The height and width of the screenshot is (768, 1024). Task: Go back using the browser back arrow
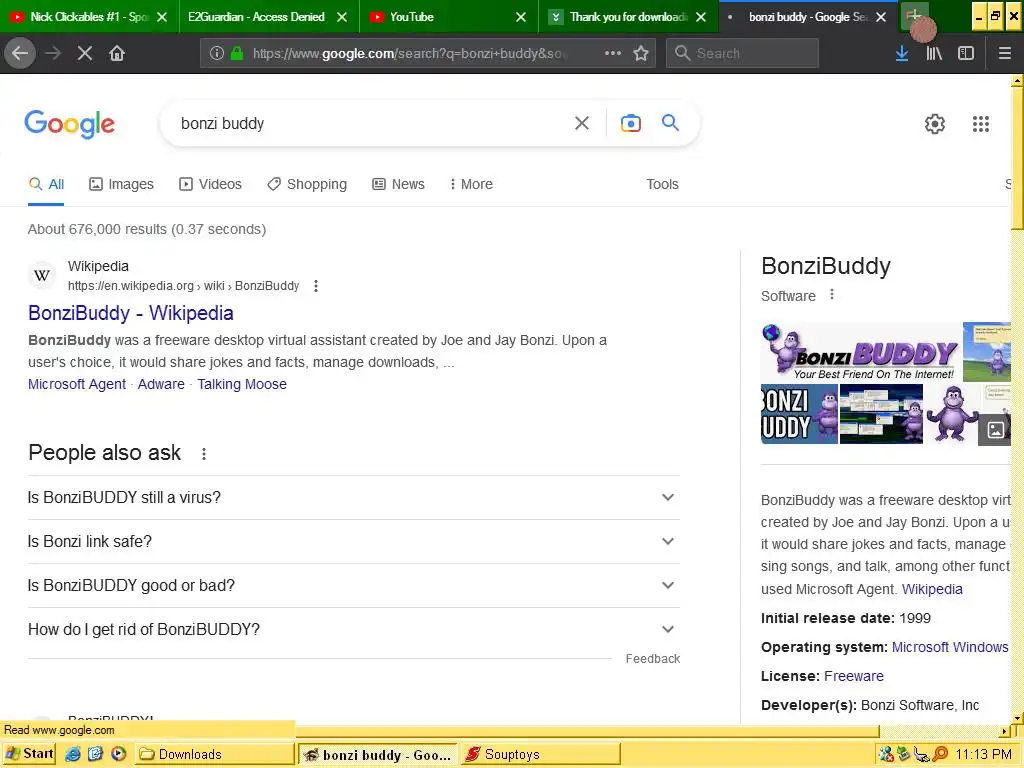(20, 53)
